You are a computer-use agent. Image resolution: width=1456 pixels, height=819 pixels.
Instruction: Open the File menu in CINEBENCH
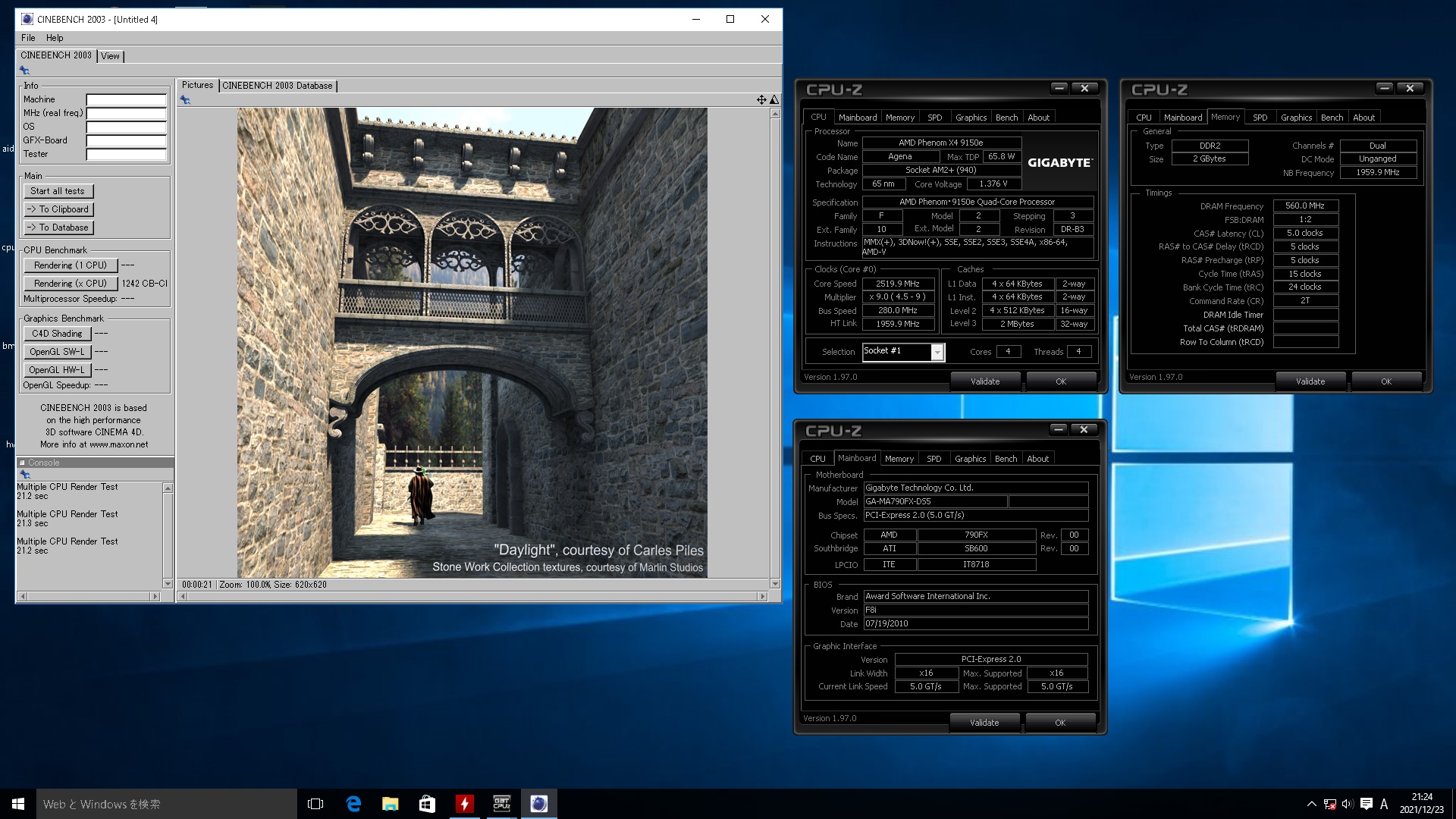point(28,38)
